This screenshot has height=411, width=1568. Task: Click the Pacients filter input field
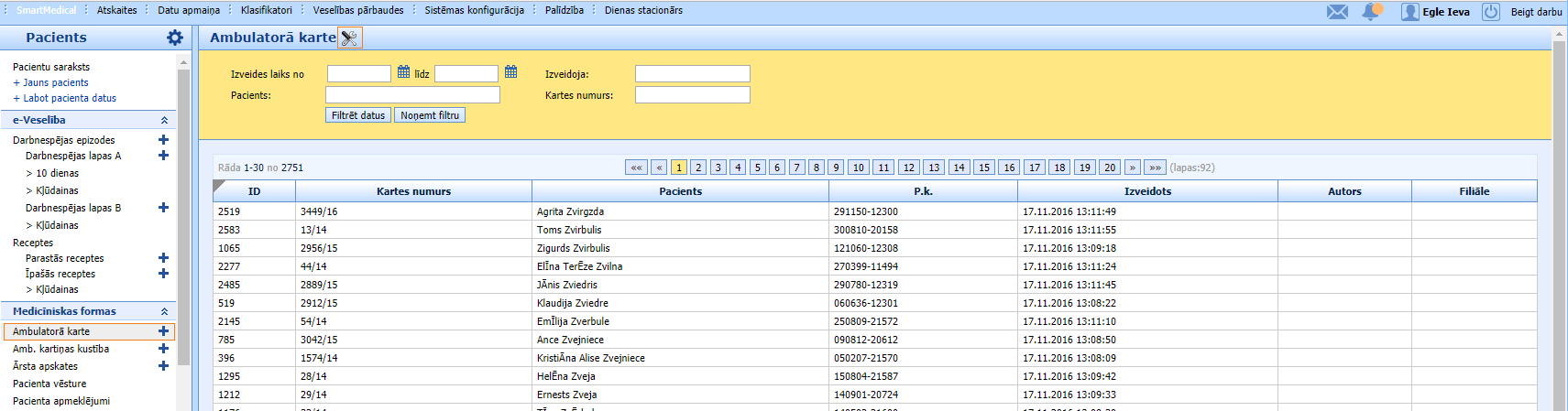[x=412, y=95]
